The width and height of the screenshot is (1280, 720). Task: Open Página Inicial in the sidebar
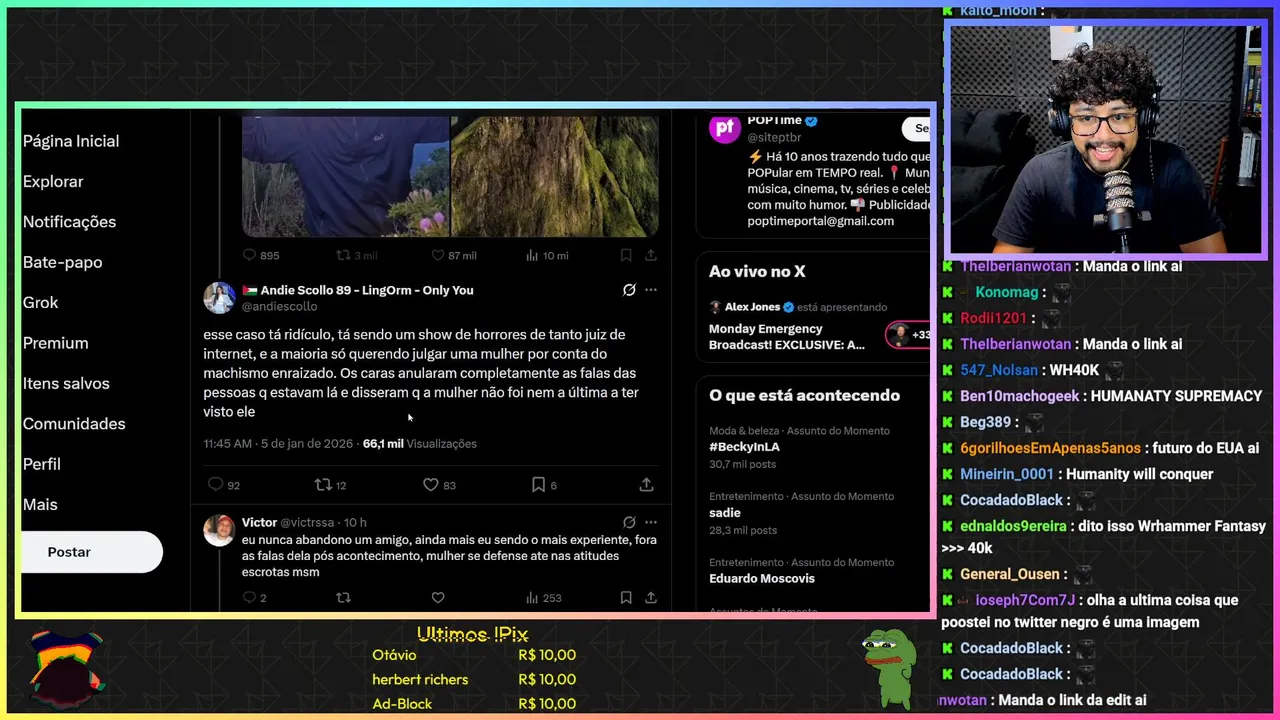[x=71, y=141]
